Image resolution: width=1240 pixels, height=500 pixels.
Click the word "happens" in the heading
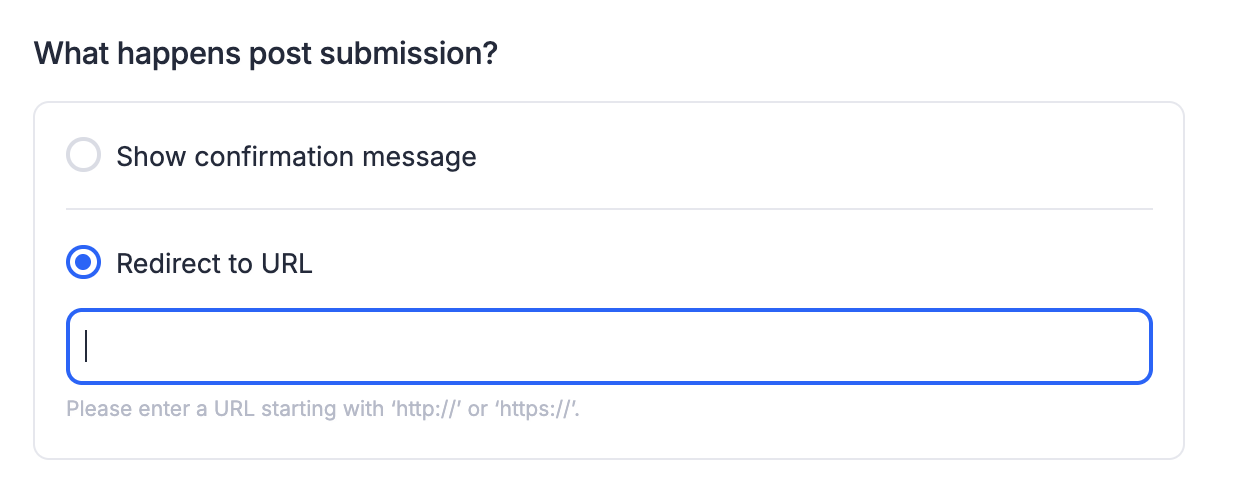coord(167,54)
